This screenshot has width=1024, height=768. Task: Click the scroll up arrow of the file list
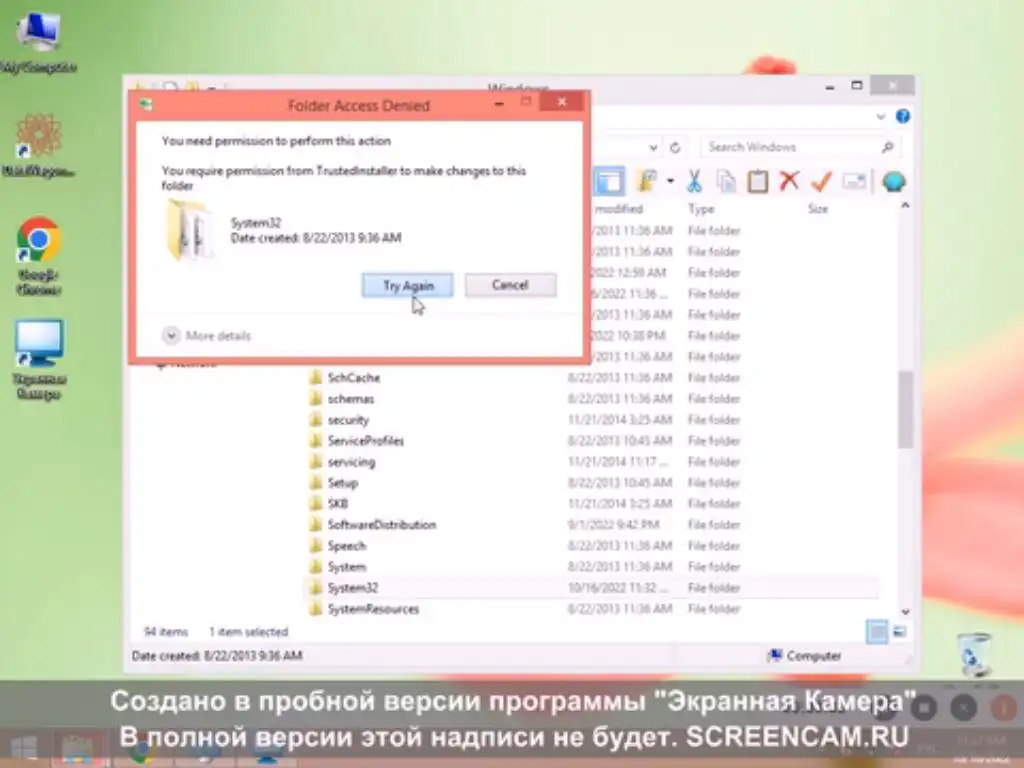[x=905, y=206]
